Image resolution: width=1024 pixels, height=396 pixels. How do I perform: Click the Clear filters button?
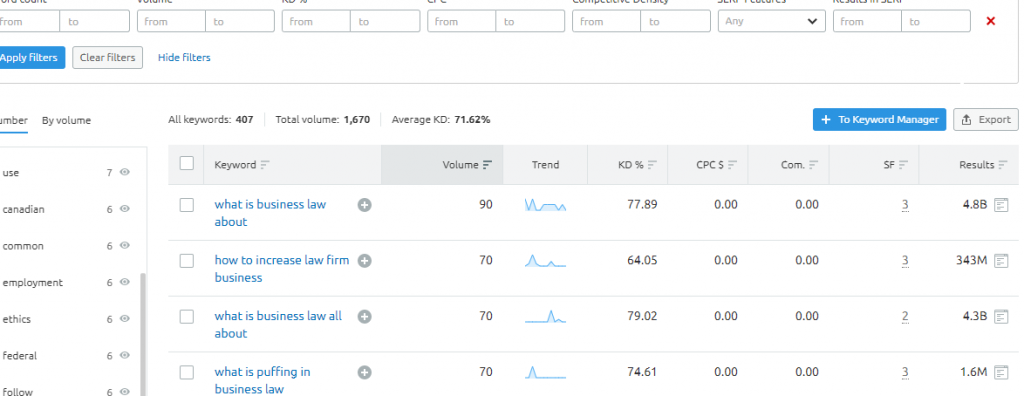pos(107,58)
